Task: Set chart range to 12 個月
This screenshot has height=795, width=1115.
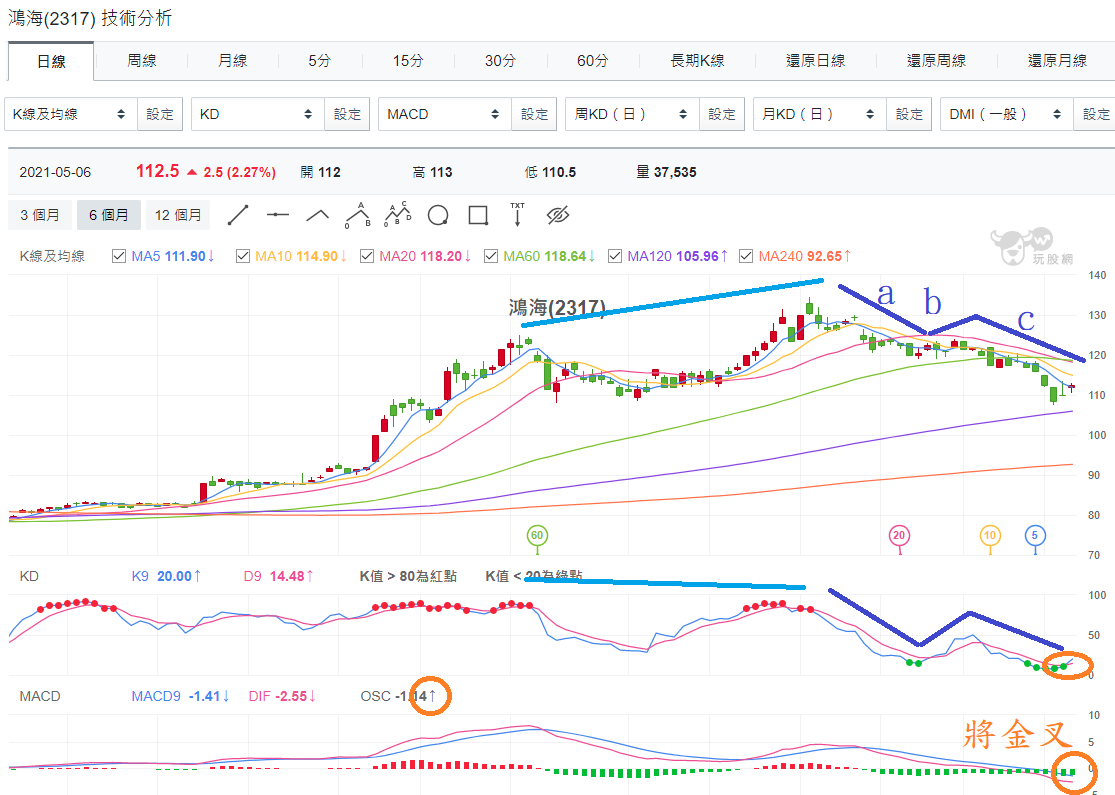Action: coord(178,215)
